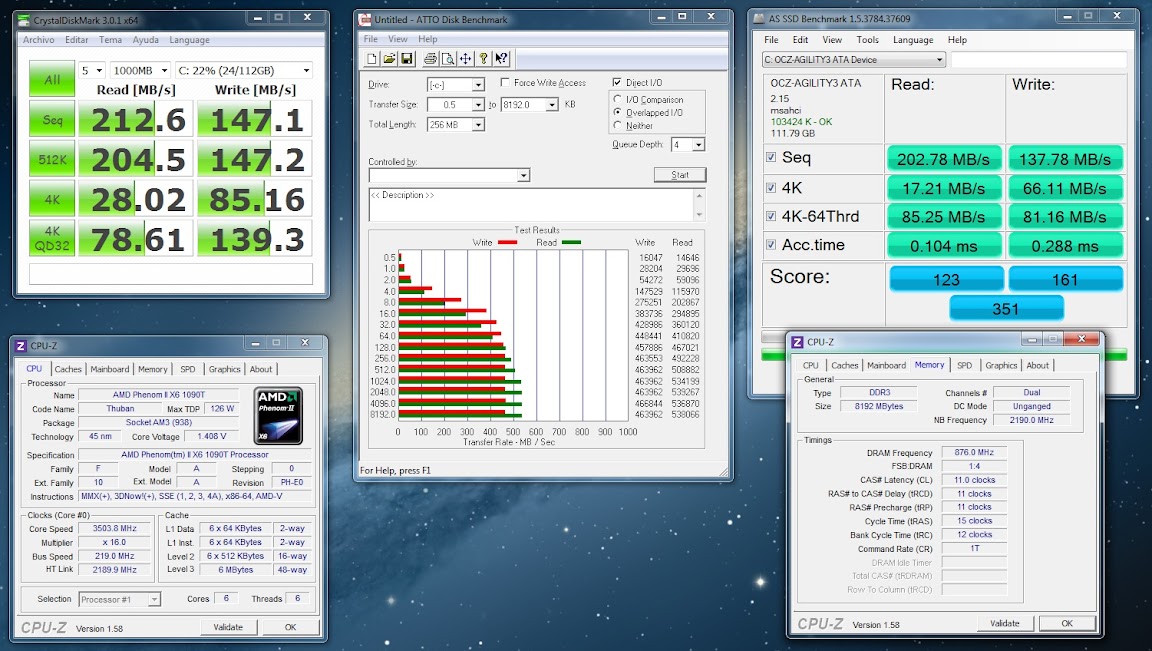Start the 512K test in CrystalDiskMark

click(51, 159)
